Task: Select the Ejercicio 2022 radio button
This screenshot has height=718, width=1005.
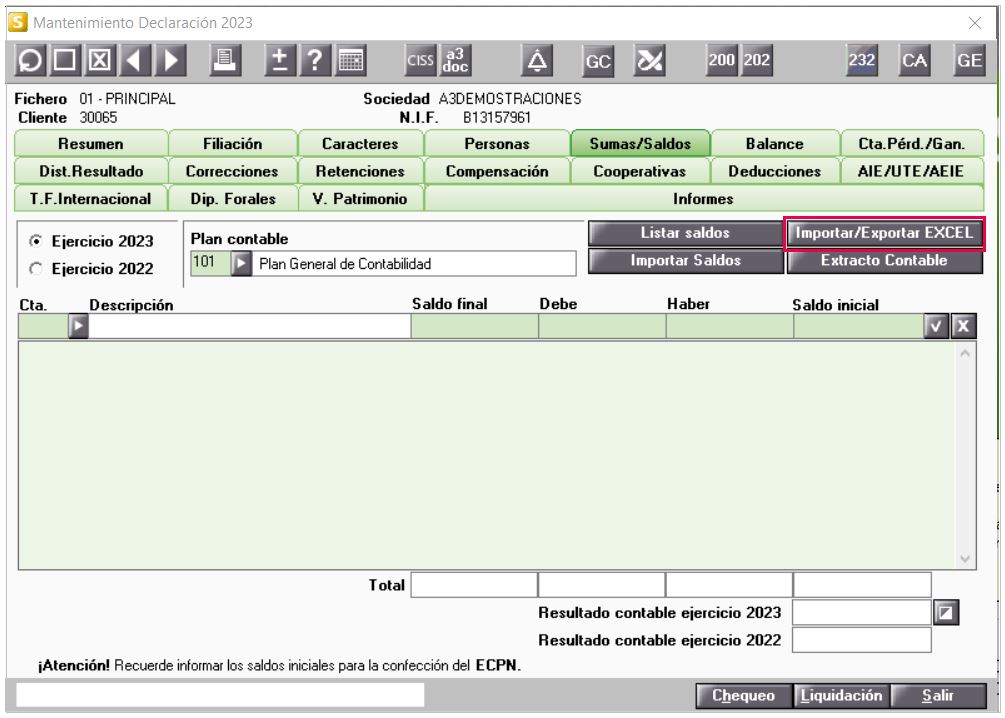Action: tap(36, 269)
